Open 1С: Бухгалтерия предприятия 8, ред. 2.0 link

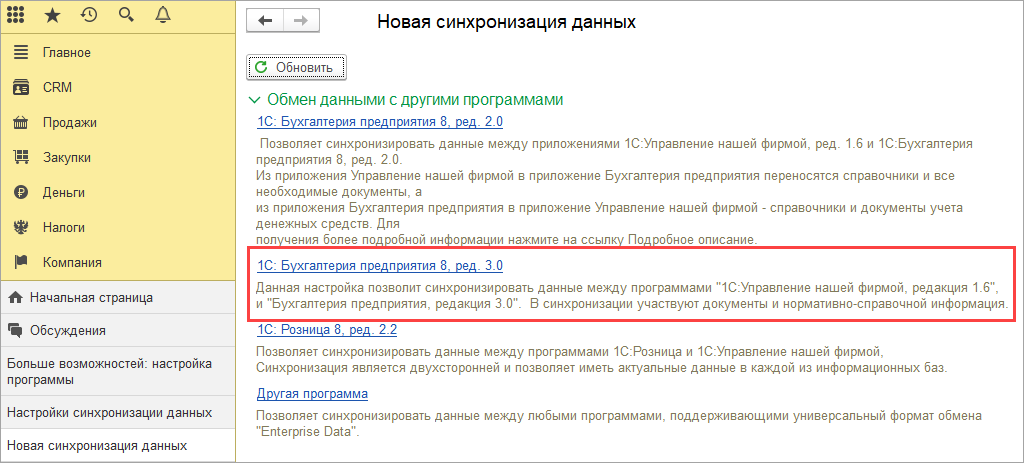(x=379, y=122)
